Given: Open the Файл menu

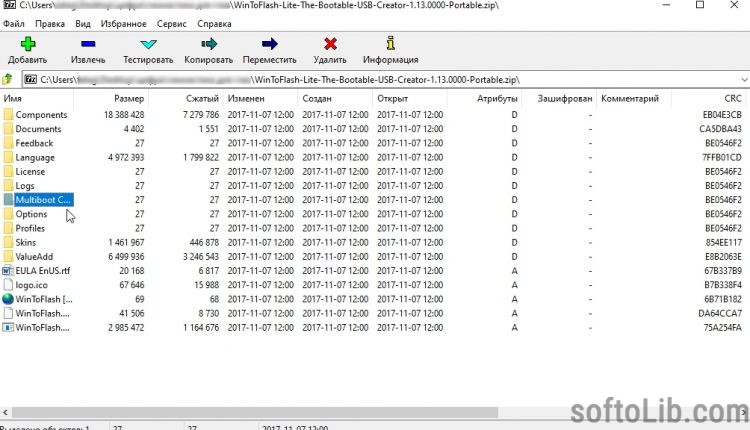Looking at the screenshot, I should click(14, 23).
